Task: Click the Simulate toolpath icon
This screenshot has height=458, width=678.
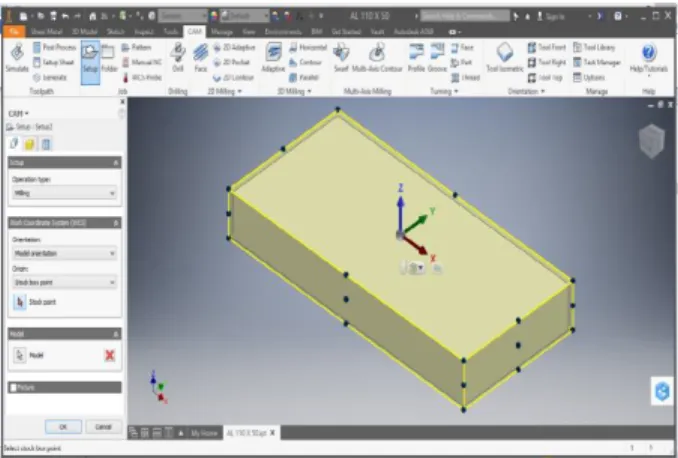Action: pyautogui.click(x=17, y=58)
